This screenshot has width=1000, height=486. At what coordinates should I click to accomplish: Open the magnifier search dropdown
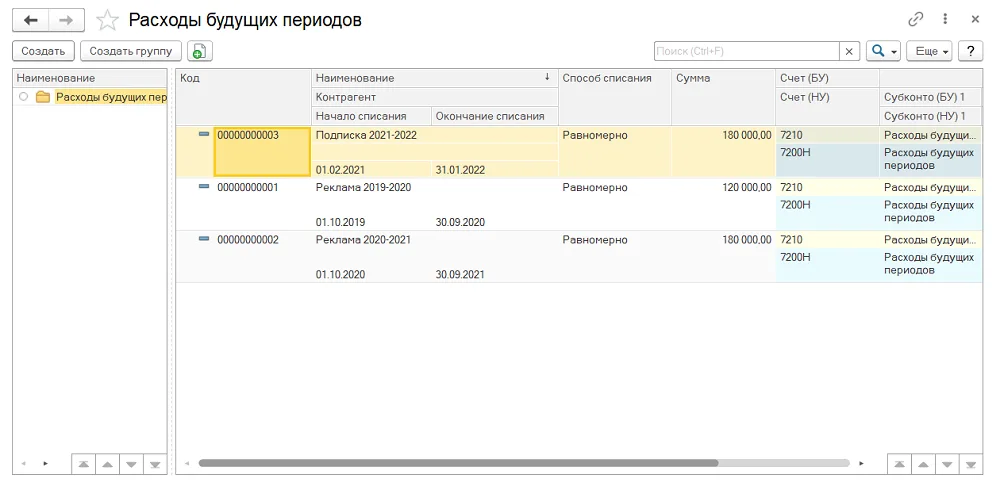(883, 51)
